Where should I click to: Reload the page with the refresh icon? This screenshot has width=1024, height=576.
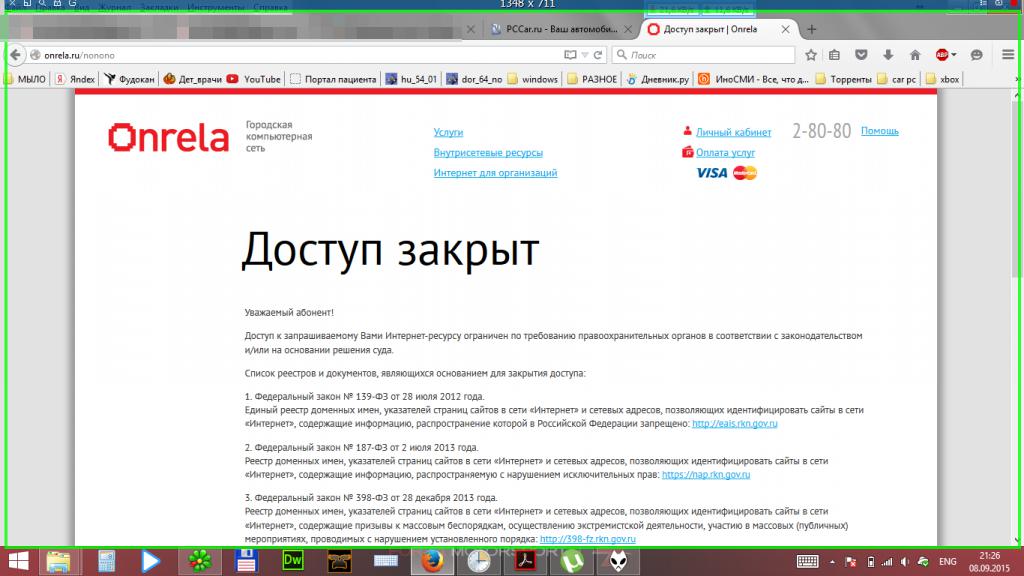click(x=599, y=55)
